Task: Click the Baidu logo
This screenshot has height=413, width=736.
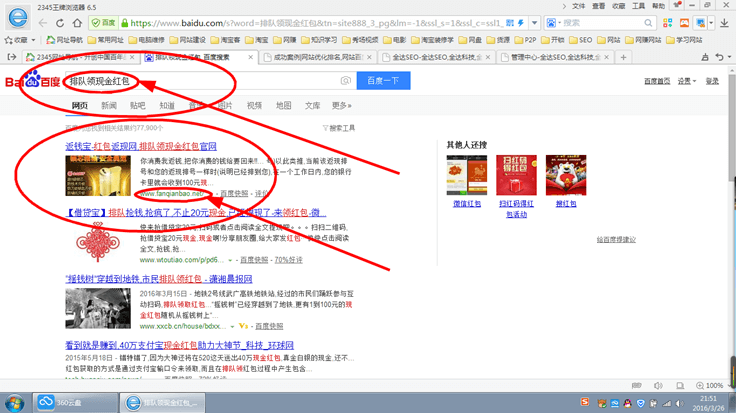Action: 32,80
